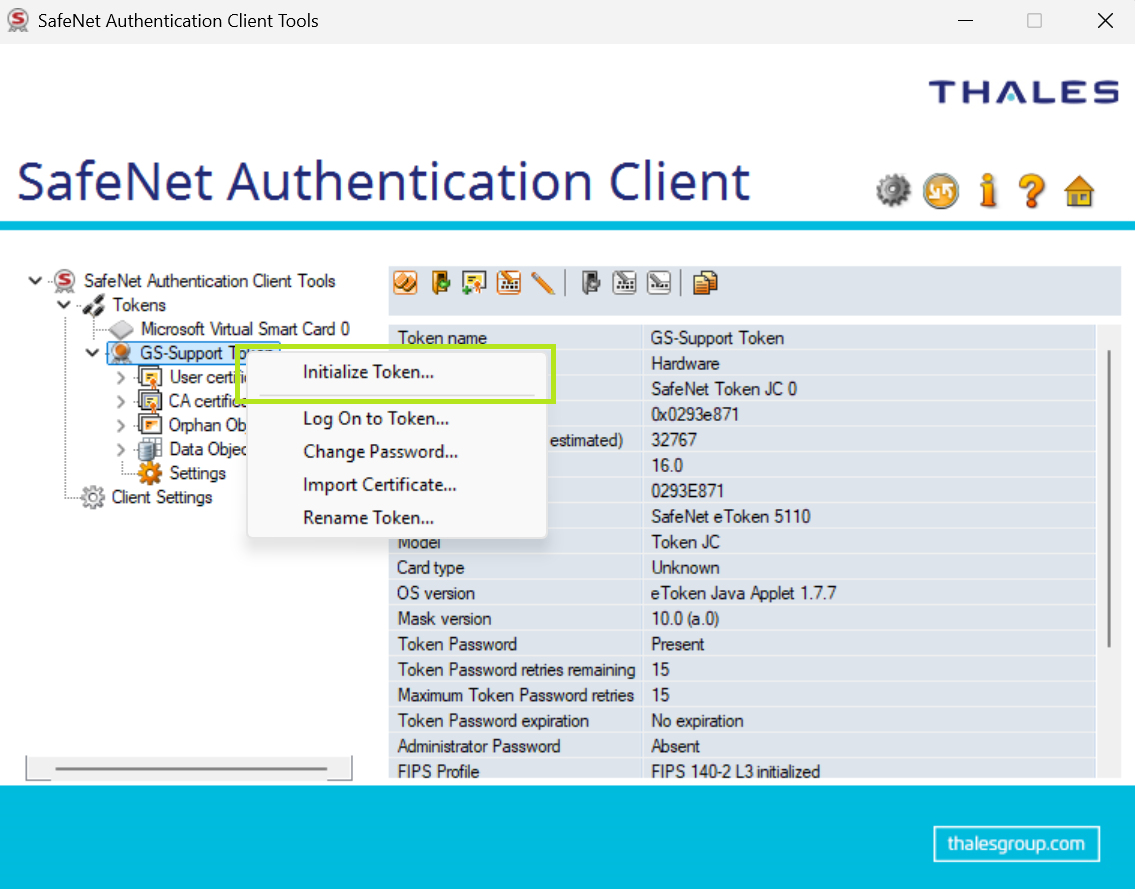Click the Data Objects node icon
The height and width of the screenshot is (889, 1135).
150,449
